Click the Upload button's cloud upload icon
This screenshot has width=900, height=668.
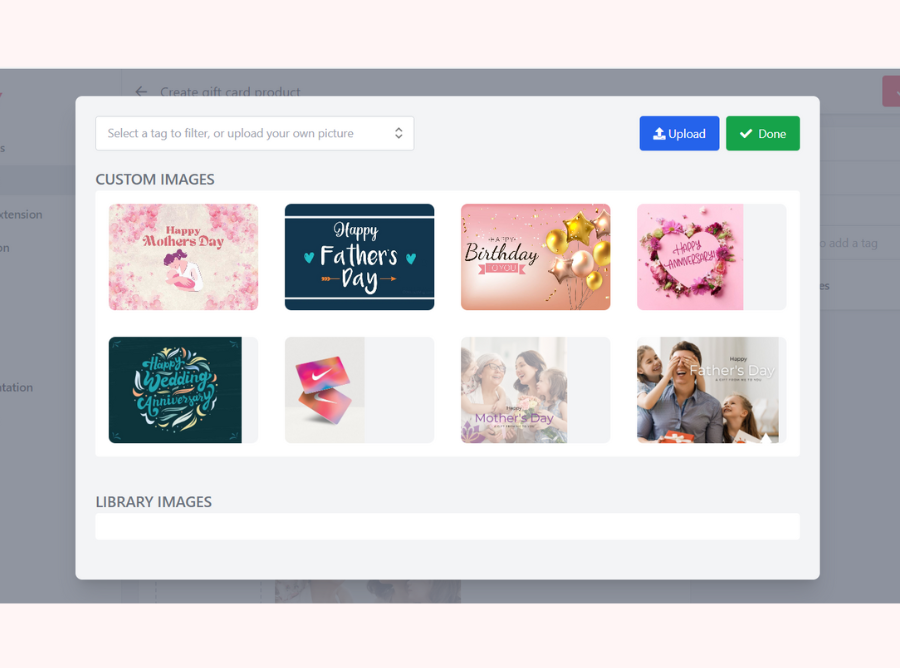(659, 133)
